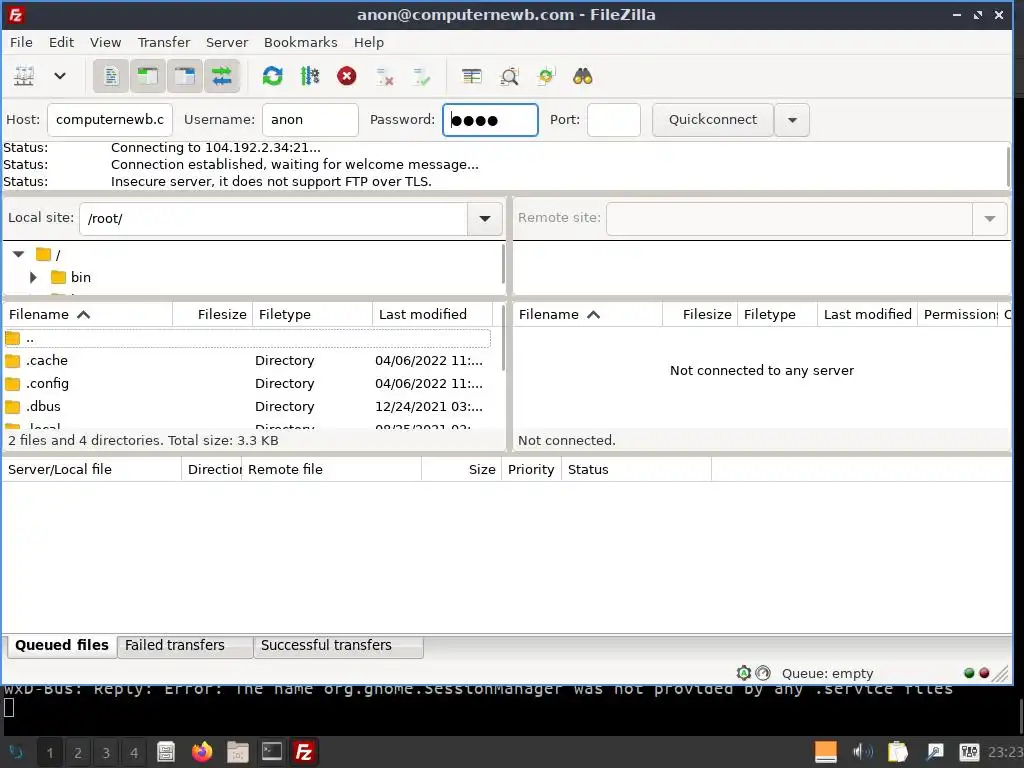Sort local files by Filetype column
The image size is (1024, 768).
point(312,314)
